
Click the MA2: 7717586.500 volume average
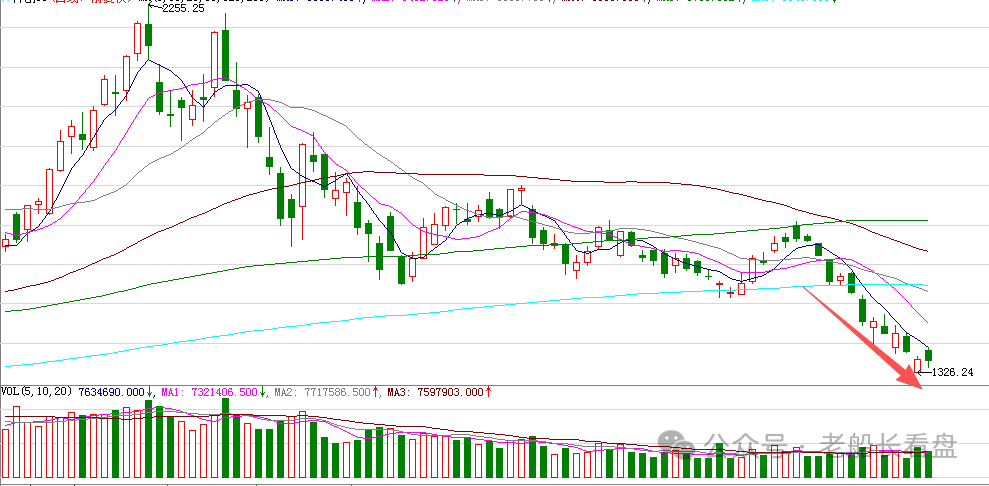[322, 391]
